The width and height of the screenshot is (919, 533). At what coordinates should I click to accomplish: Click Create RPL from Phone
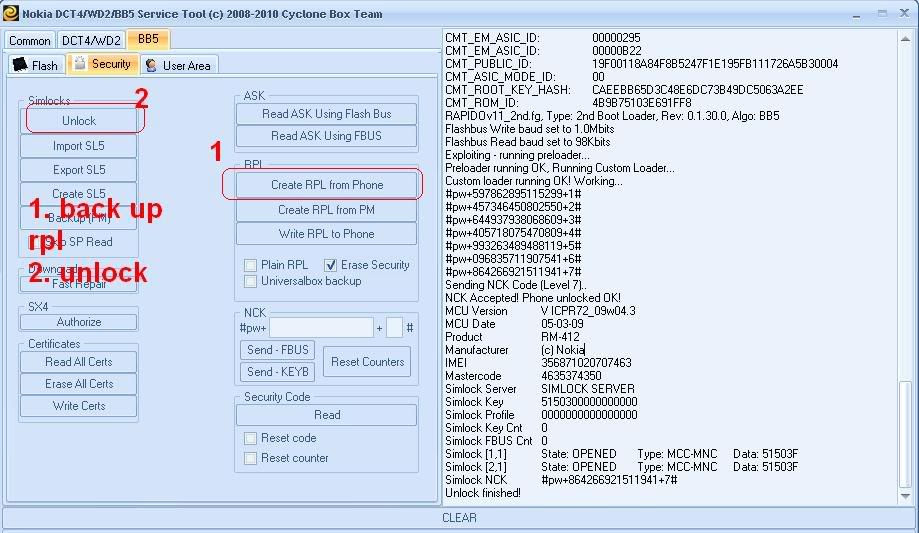326,185
